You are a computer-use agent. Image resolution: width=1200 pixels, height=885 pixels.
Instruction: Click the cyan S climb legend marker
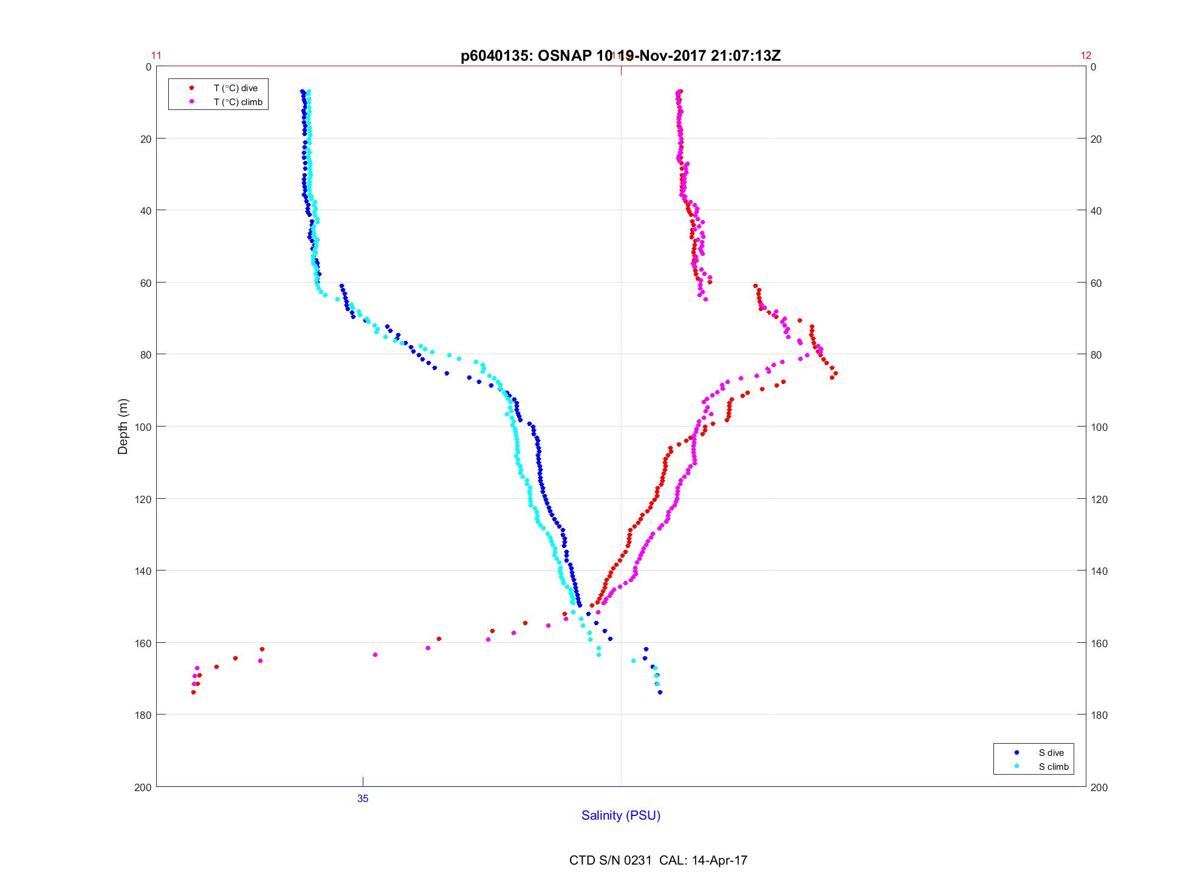[1016, 766]
